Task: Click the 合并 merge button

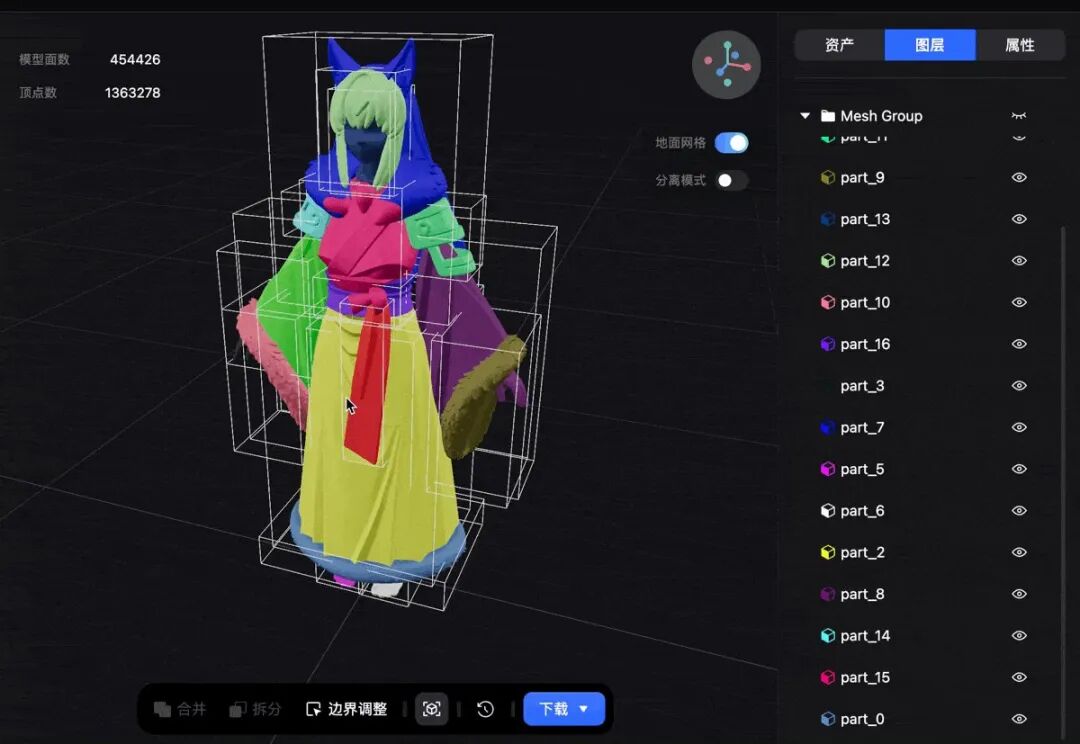Action: [x=180, y=709]
